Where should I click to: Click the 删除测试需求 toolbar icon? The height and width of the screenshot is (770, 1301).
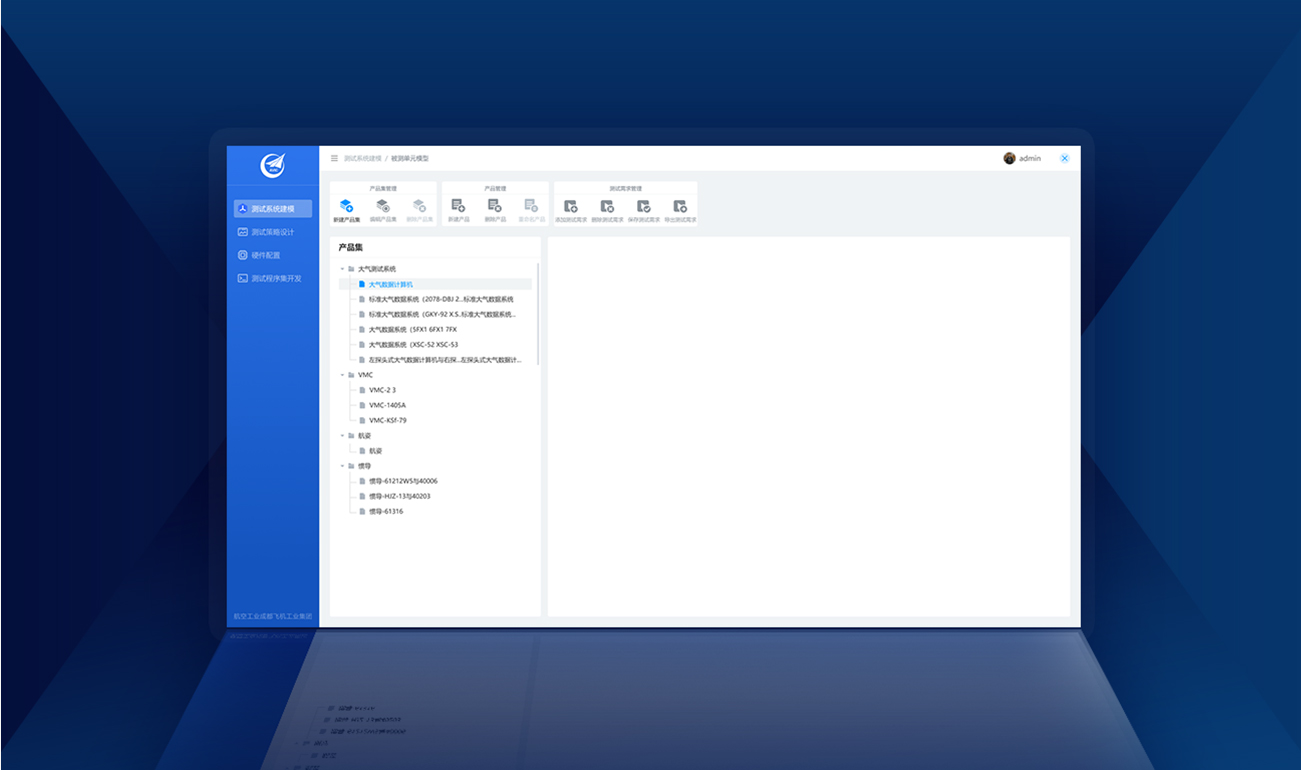(607, 206)
